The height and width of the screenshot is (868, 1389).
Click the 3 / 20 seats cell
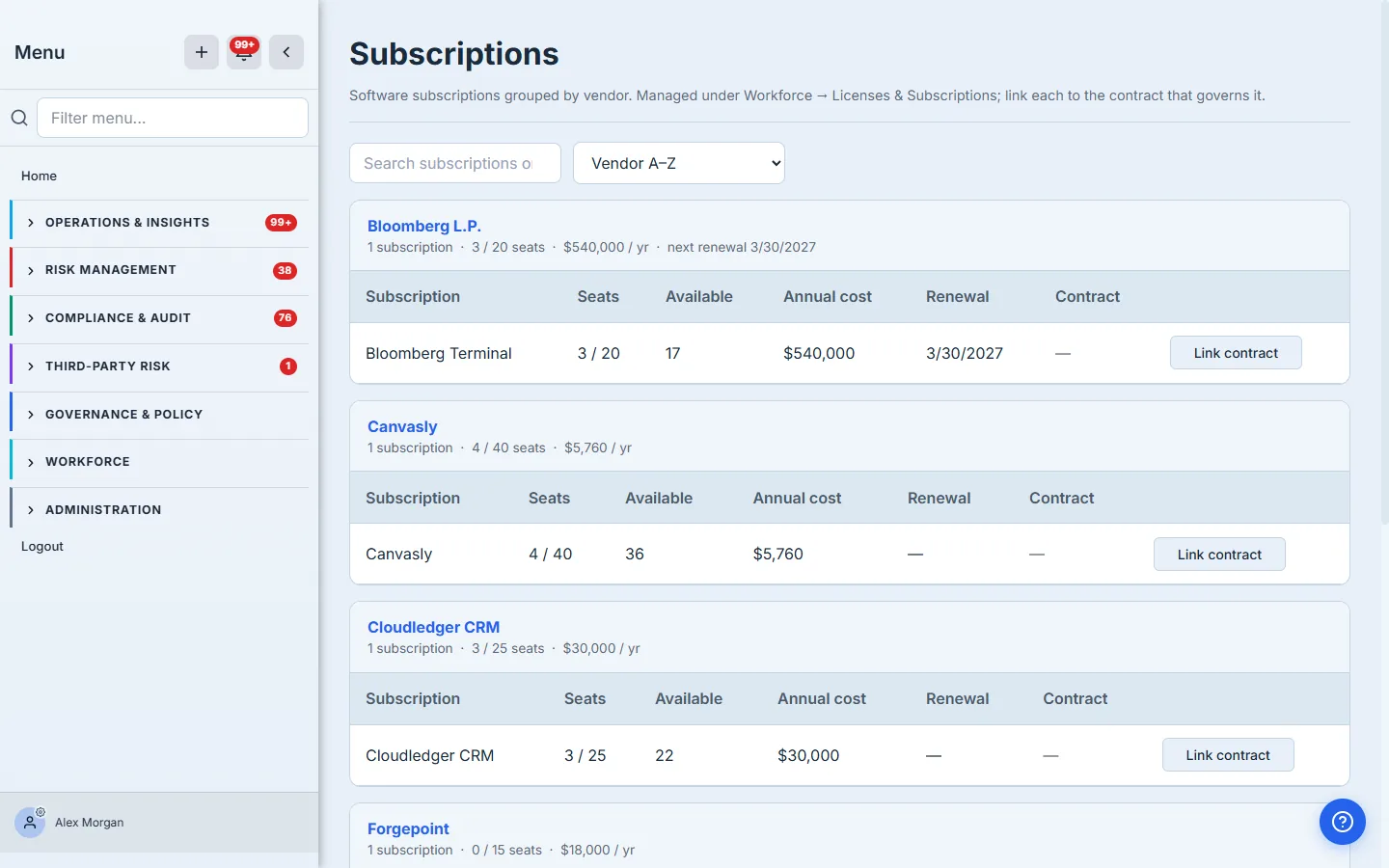click(599, 353)
